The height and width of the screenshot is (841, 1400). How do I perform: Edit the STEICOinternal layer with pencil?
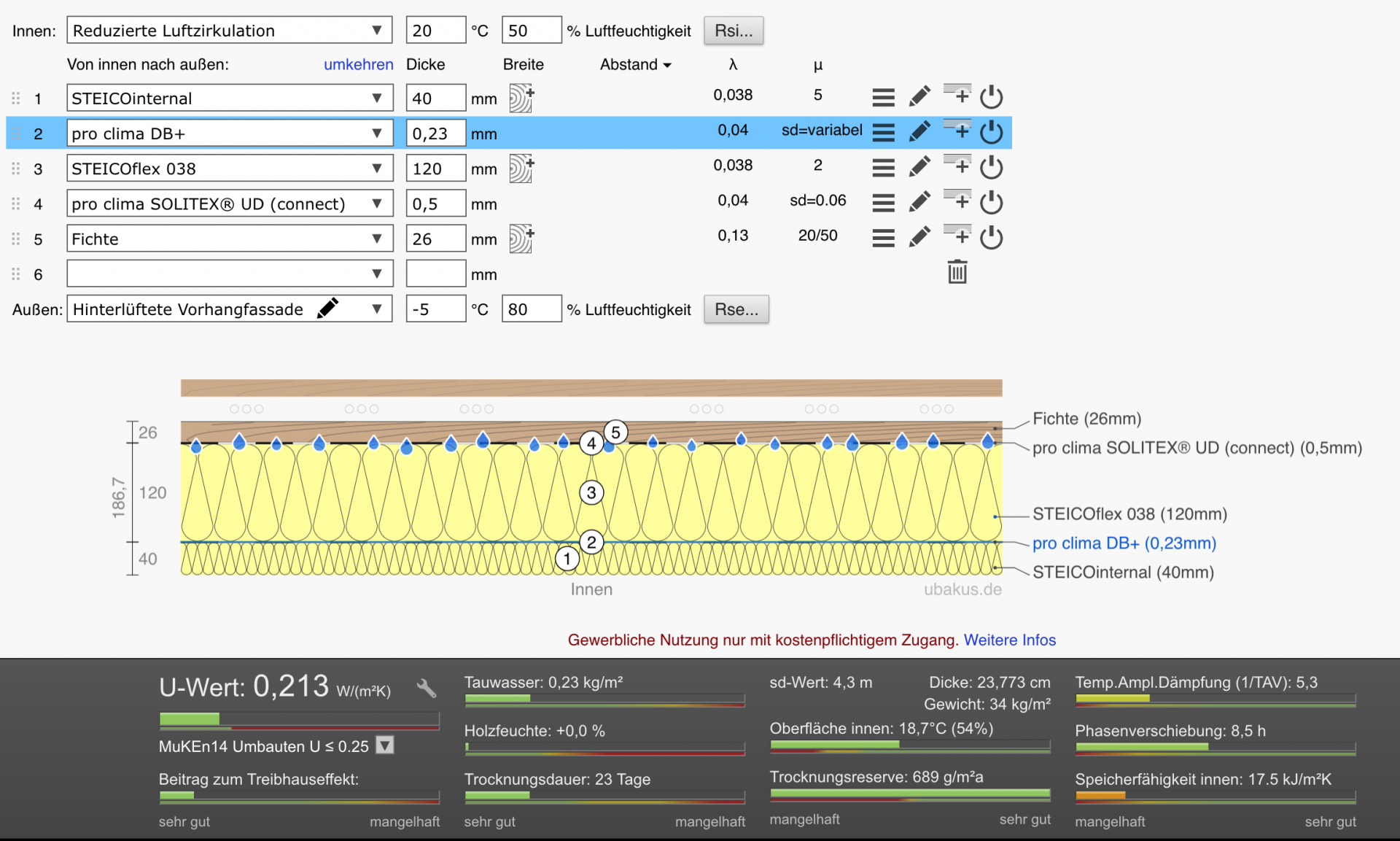[919, 96]
